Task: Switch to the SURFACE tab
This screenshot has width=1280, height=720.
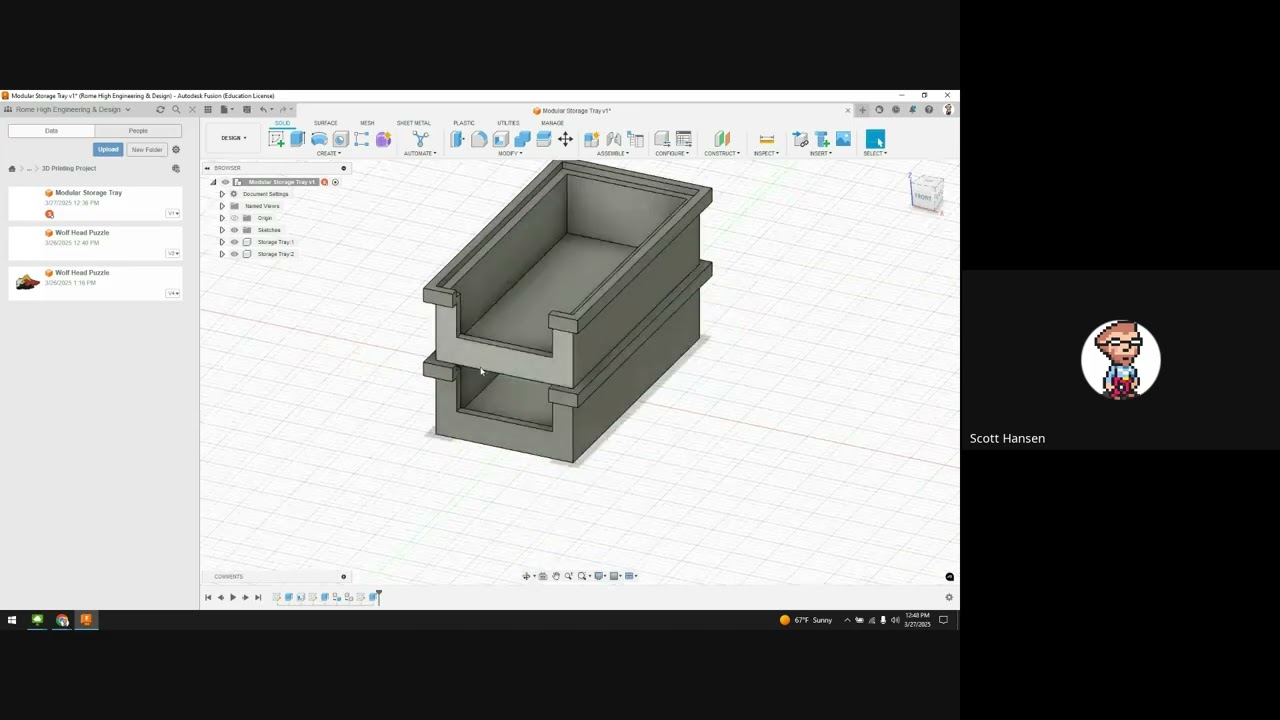Action: (x=325, y=123)
